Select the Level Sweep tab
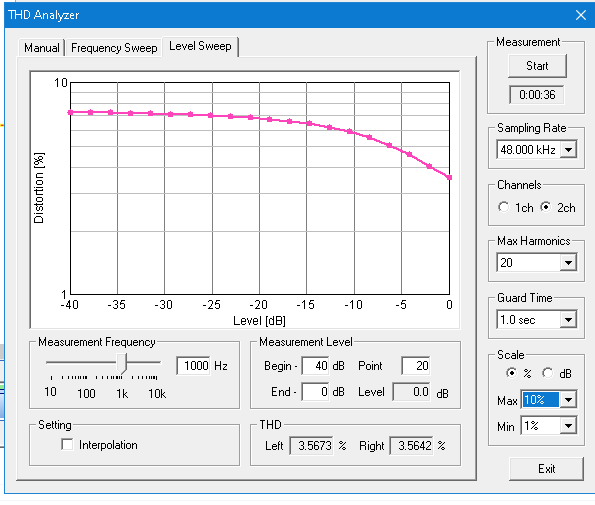This screenshot has height=505, width=595. (200, 46)
